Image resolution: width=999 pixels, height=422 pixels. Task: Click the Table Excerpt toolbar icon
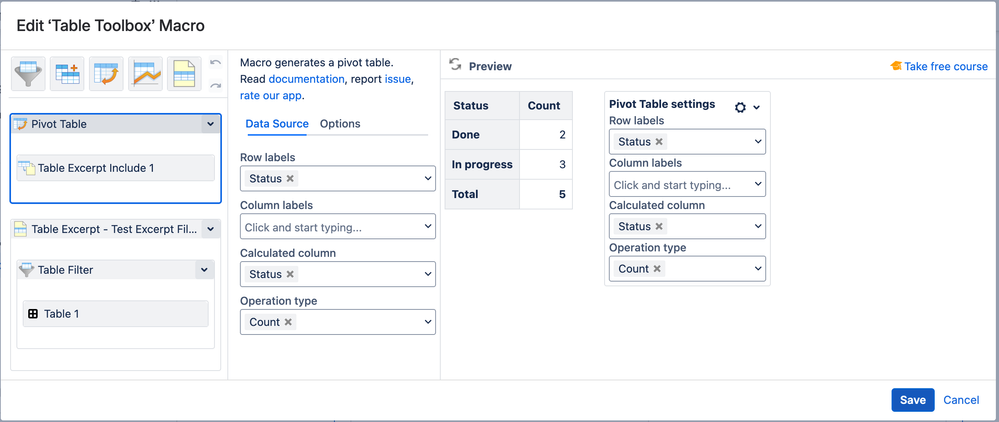pos(184,75)
